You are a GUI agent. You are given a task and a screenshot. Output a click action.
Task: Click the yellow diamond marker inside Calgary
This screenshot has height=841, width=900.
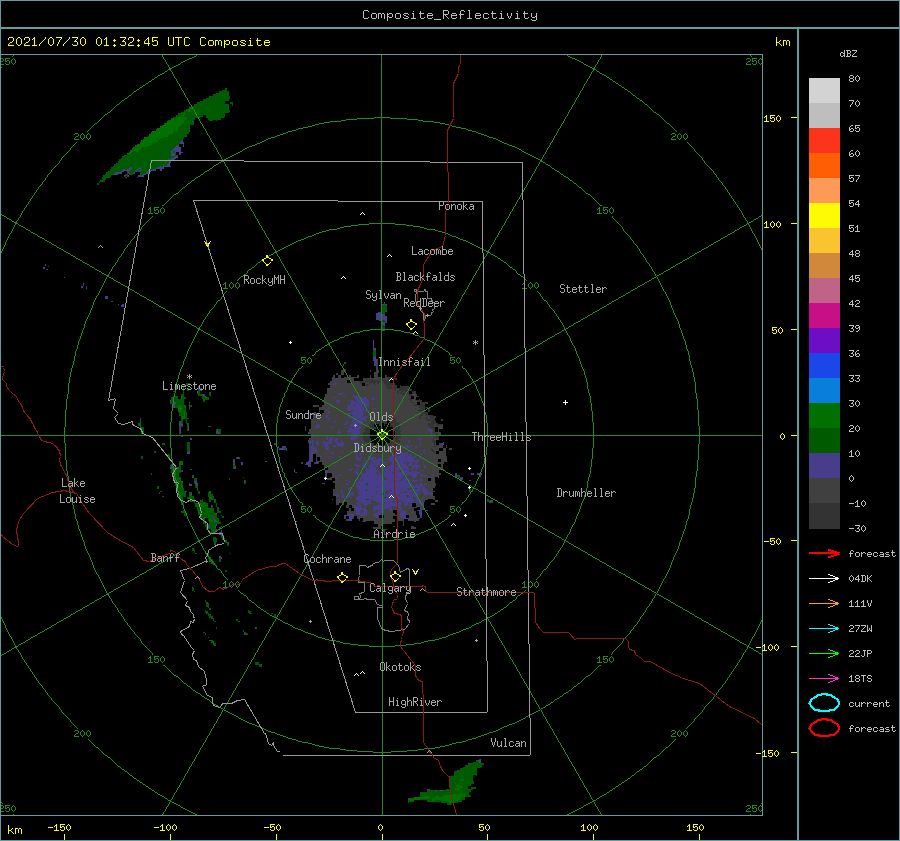pyautogui.click(x=395, y=576)
